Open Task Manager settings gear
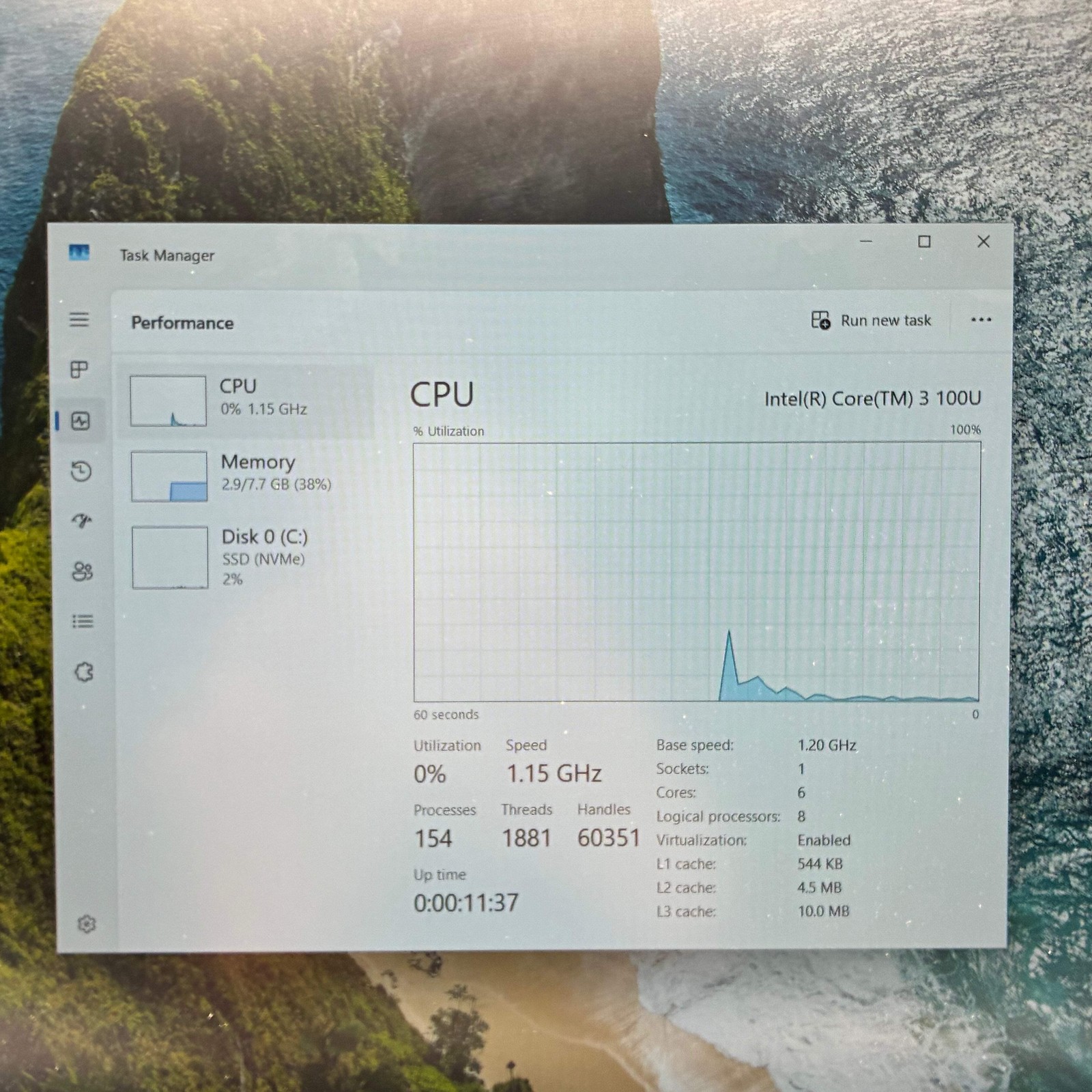 click(x=87, y=924)
